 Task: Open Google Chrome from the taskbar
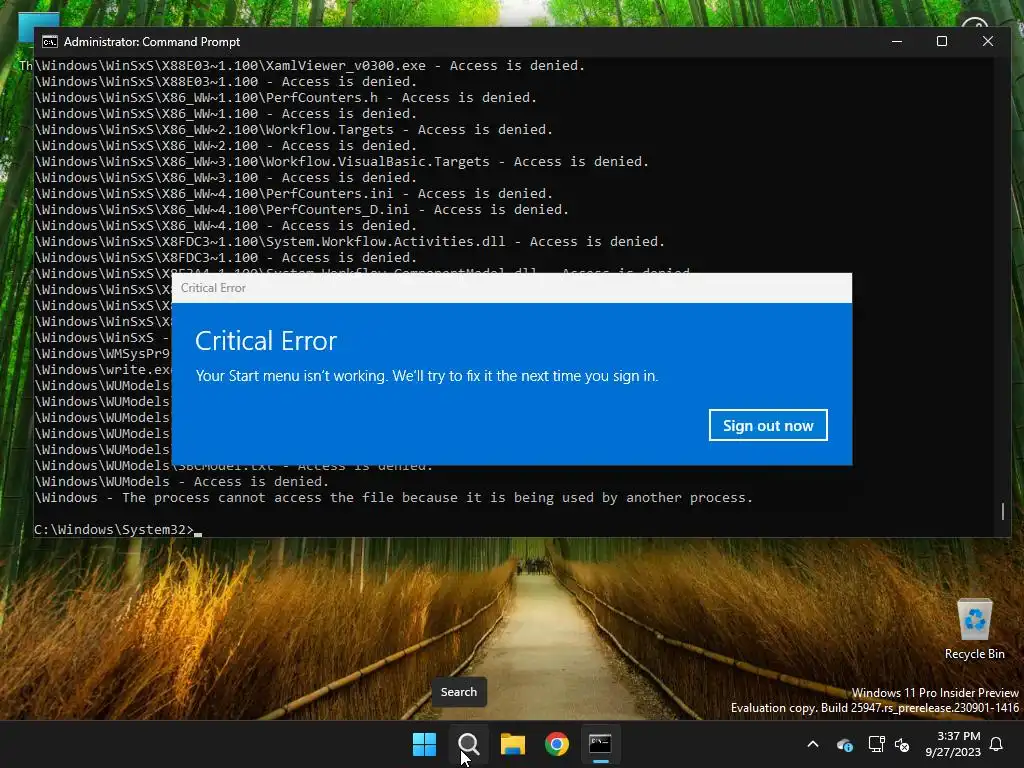556,744
